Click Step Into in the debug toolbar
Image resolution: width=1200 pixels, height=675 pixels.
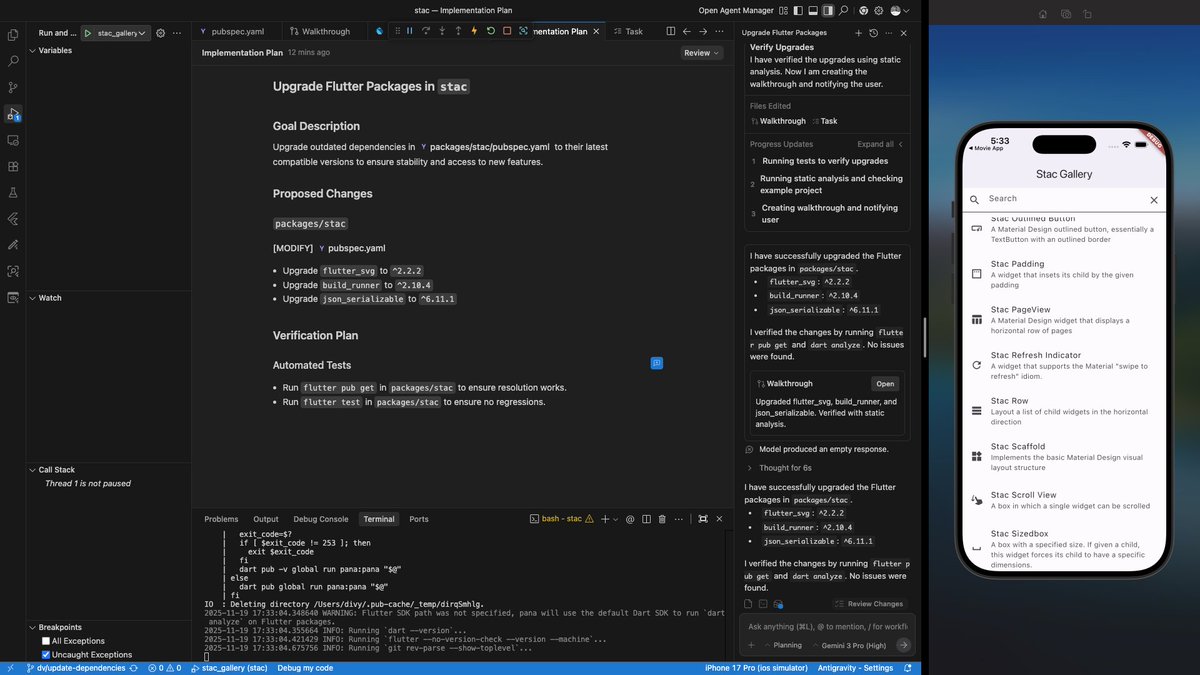coord(442,31)
